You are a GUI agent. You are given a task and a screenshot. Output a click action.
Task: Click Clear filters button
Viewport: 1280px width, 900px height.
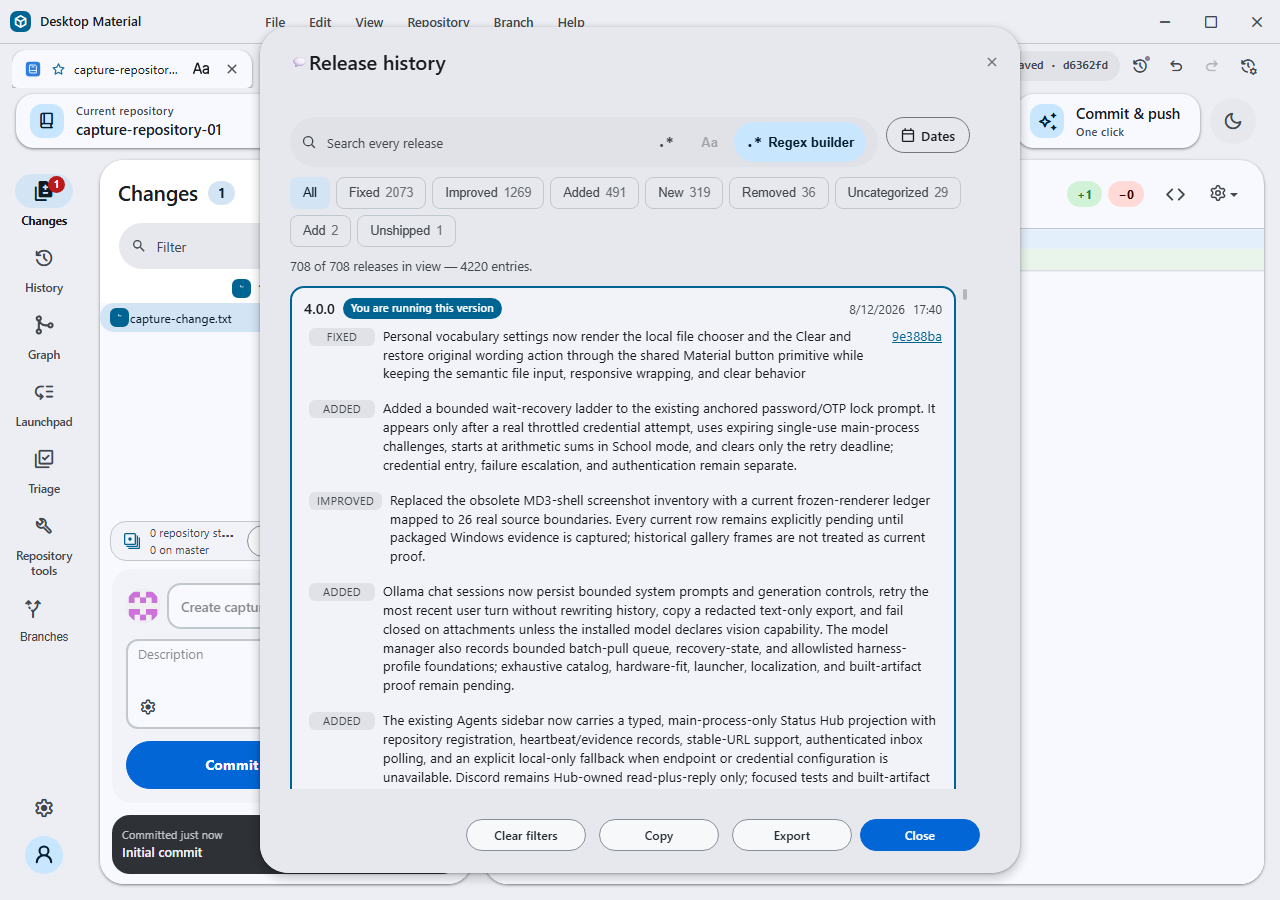tap(526, 836)
